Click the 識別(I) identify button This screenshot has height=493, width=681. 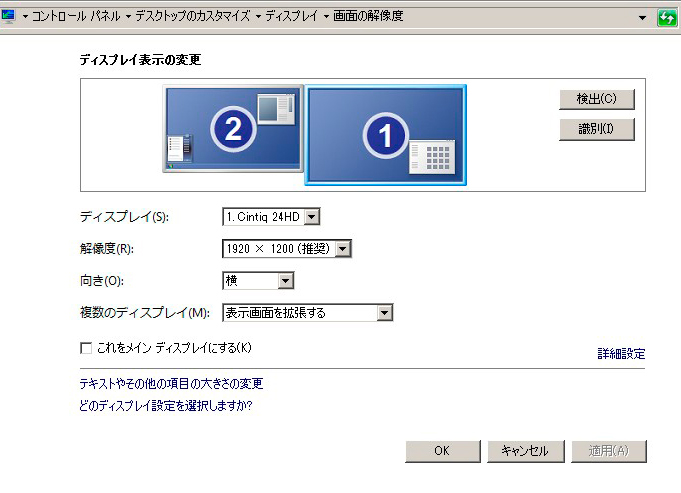tap(597, 129)
